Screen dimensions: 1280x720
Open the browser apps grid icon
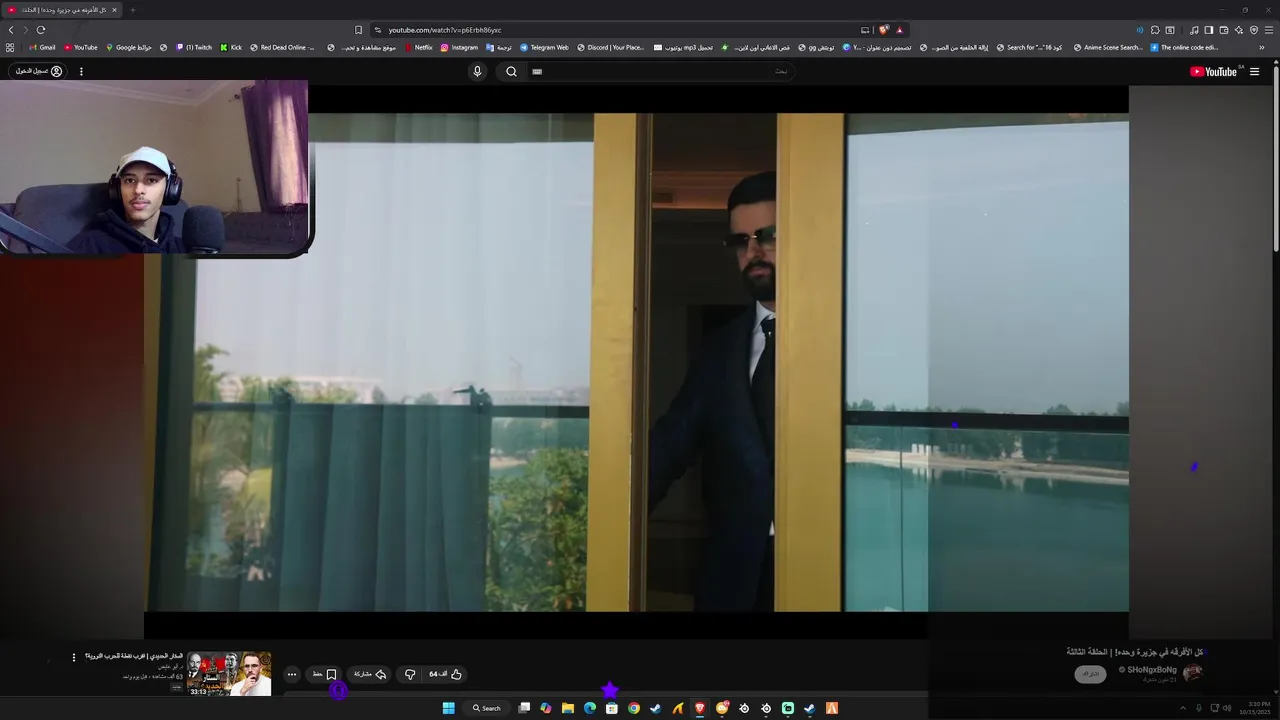click(10, 47)
